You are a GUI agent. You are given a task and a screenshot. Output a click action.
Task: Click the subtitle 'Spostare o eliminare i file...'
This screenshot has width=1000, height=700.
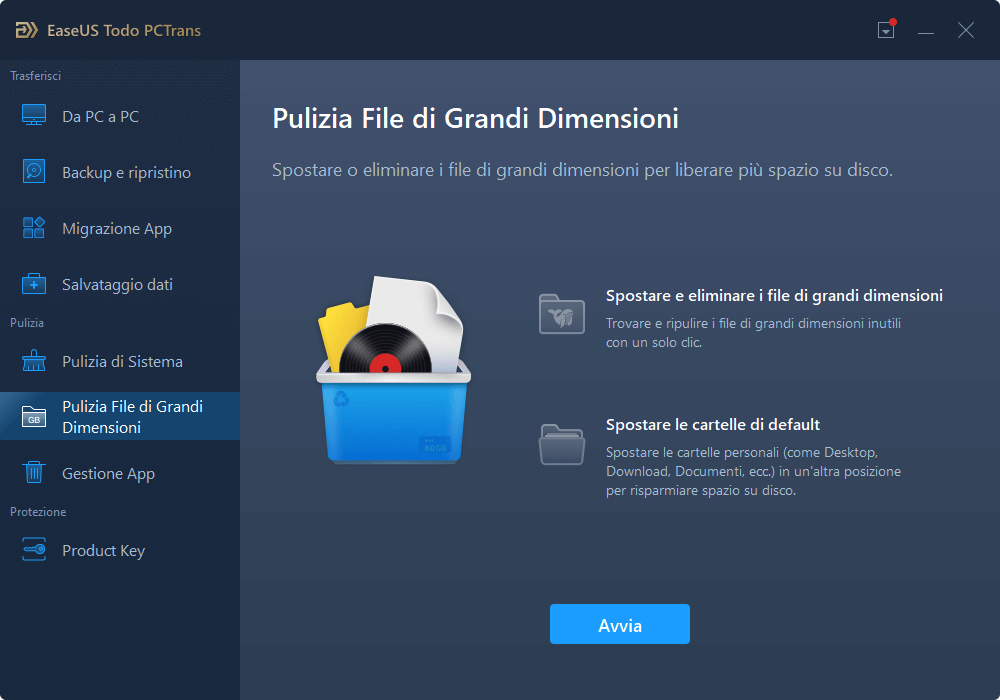tap(582, 170)
